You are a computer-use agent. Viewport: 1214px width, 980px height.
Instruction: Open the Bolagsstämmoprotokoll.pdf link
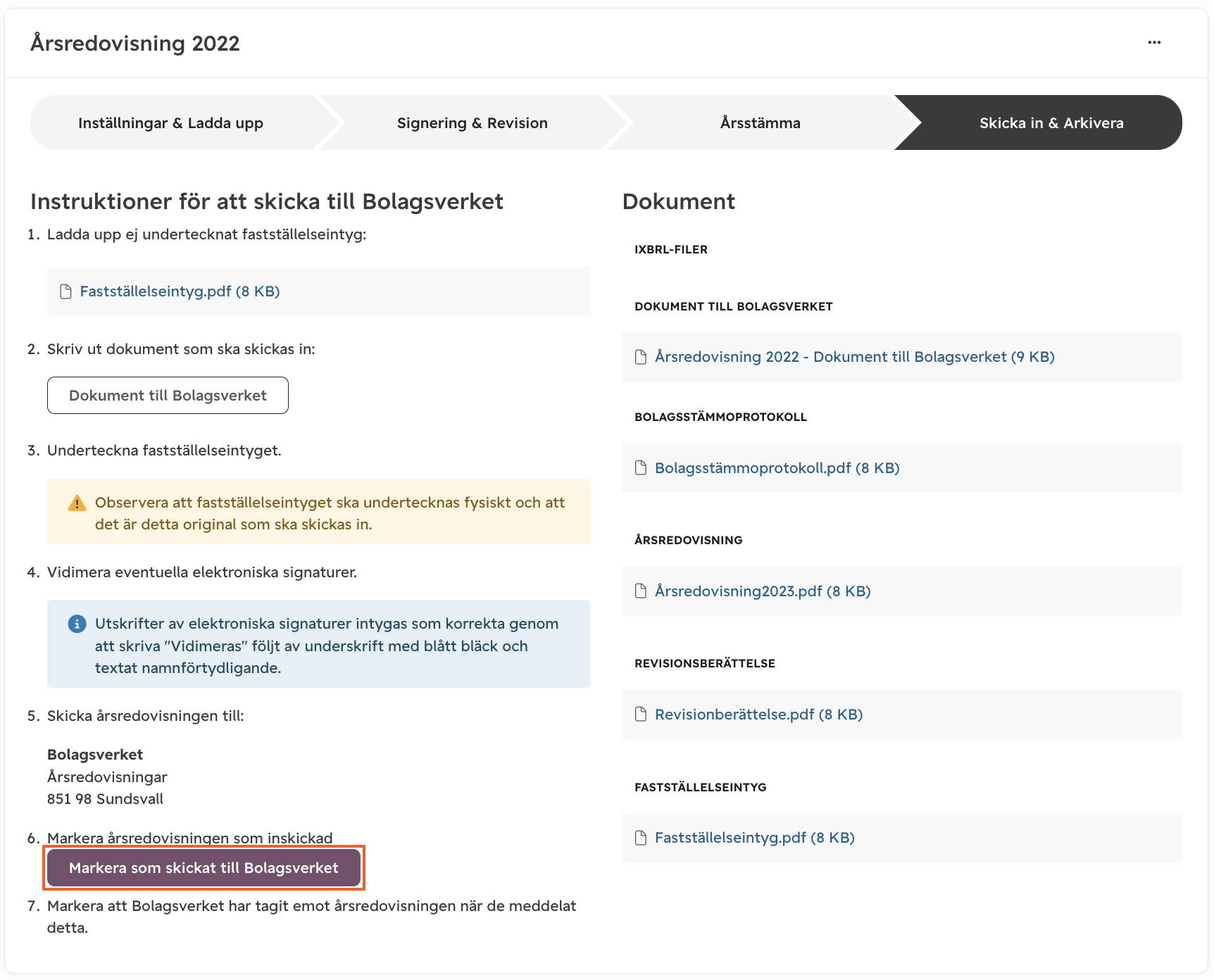tap(777, 468)
